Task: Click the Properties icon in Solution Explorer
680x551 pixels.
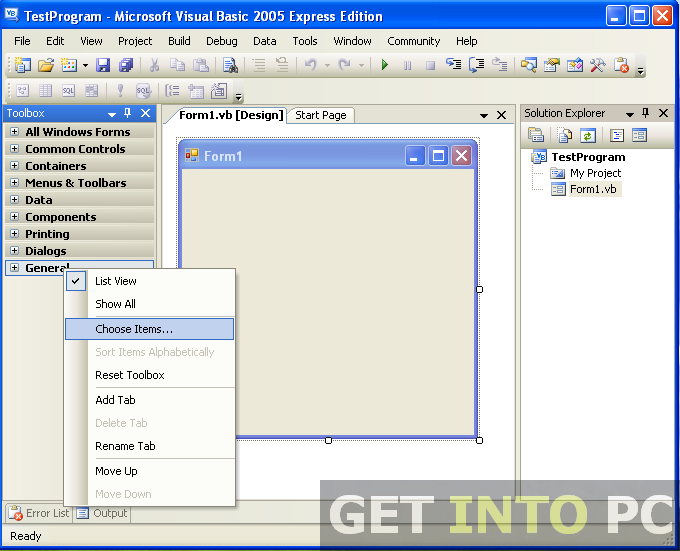Action: coord(537,135)
